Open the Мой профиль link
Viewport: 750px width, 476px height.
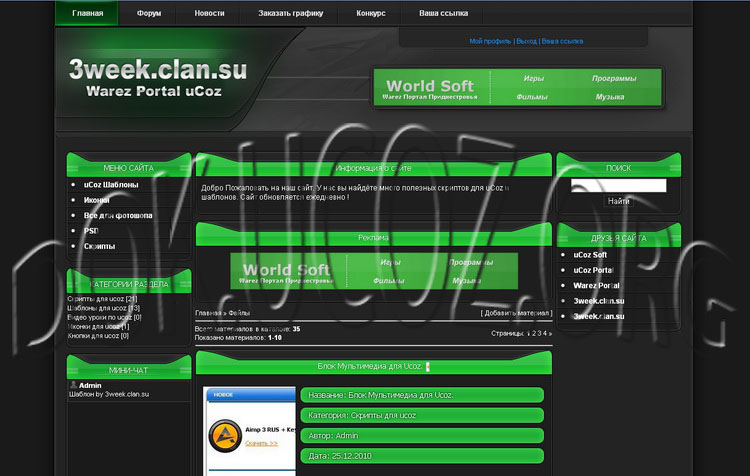[x=490, y=41]
